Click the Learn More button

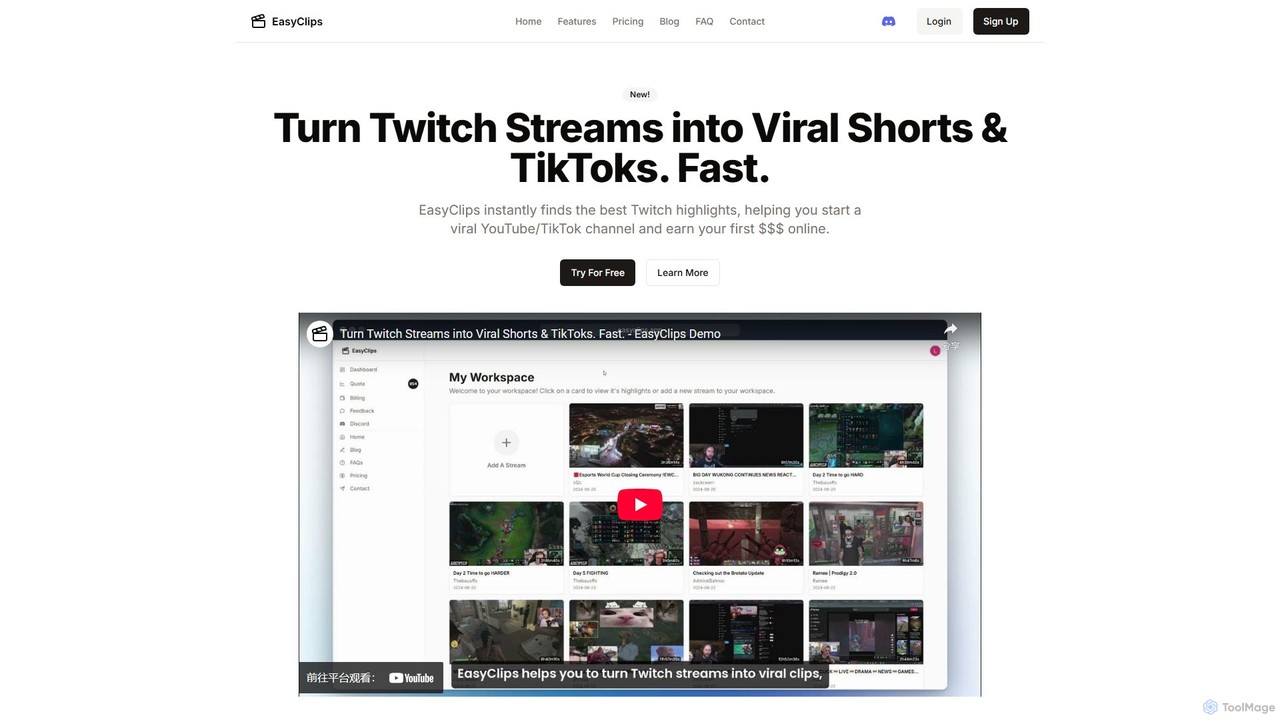pos(683,272)
